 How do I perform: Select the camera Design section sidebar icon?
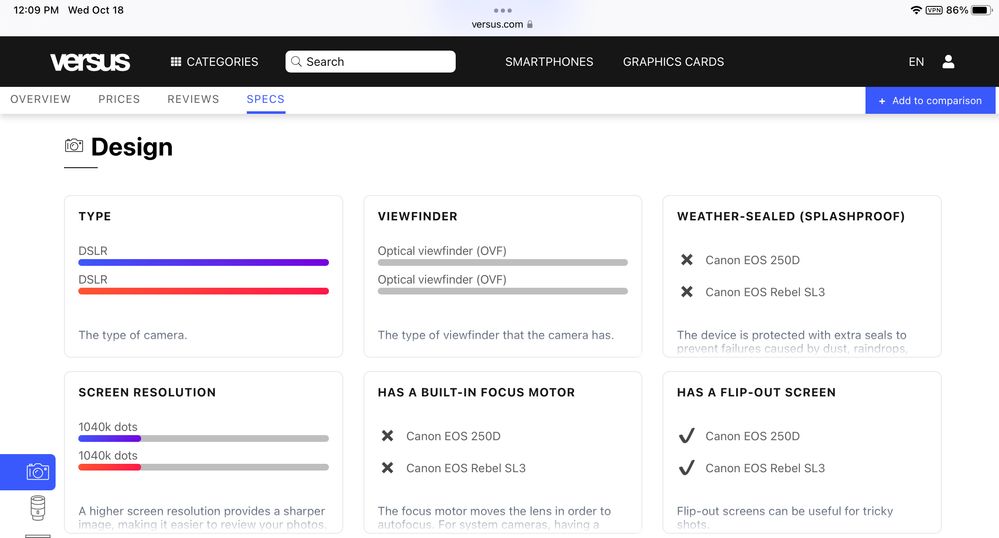click(37, 472)
